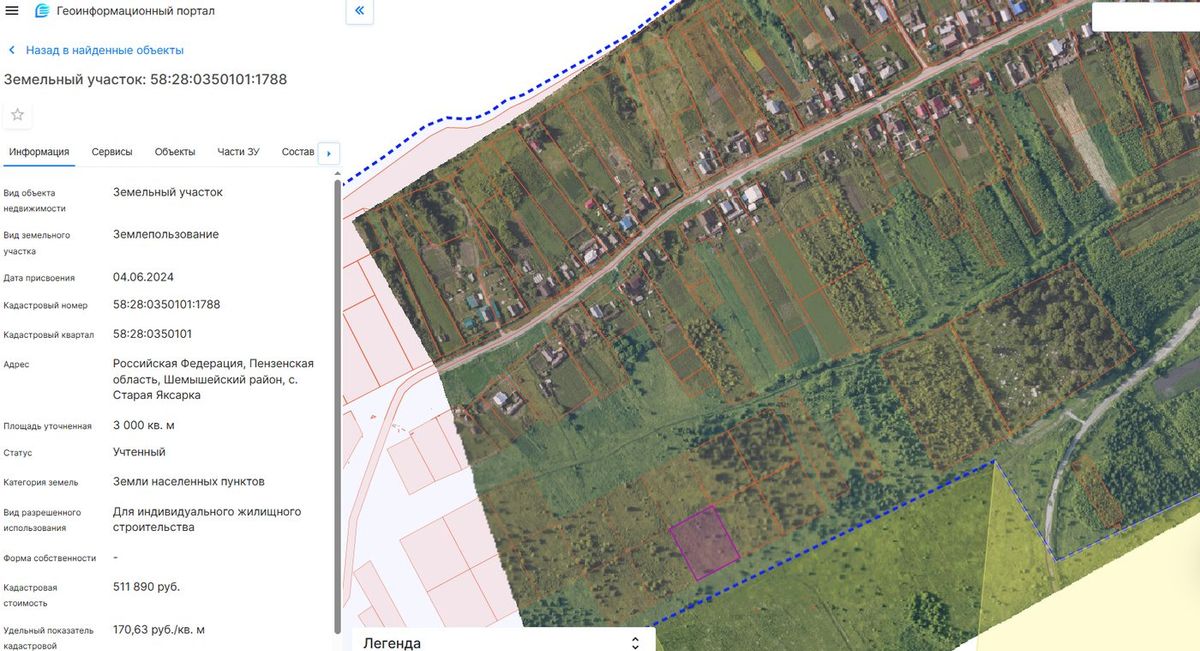Click the label Дата присвоения
The image size is (1200, 651).
39,278
